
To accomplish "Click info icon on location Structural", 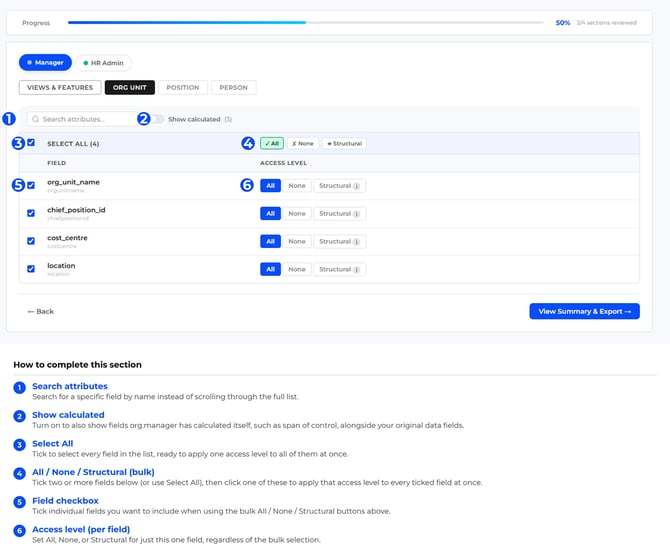I will pos(356,269).
